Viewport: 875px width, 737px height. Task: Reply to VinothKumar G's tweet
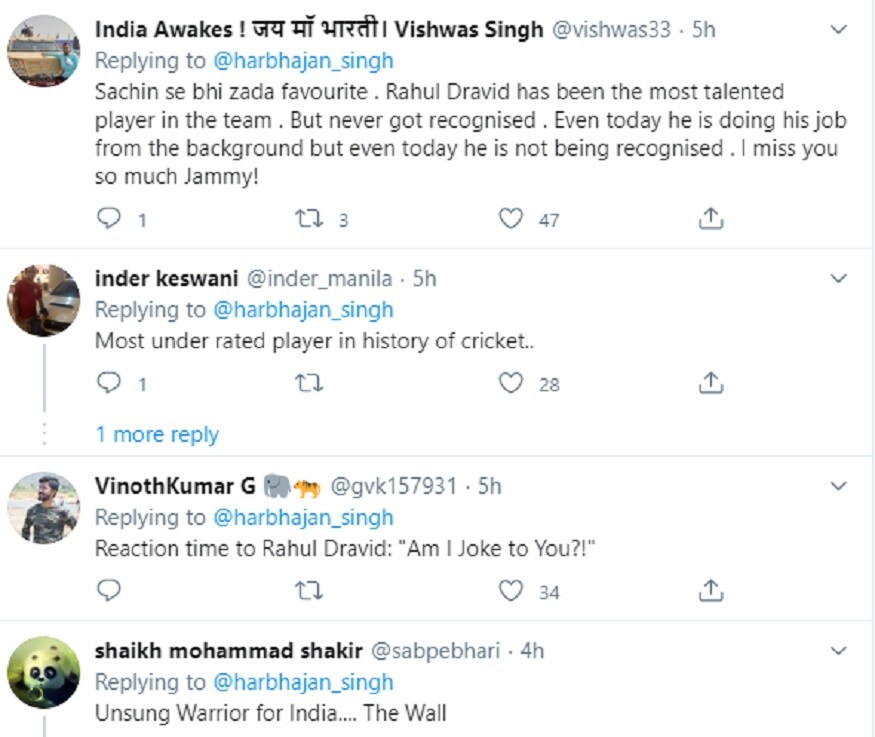point(109,590)
